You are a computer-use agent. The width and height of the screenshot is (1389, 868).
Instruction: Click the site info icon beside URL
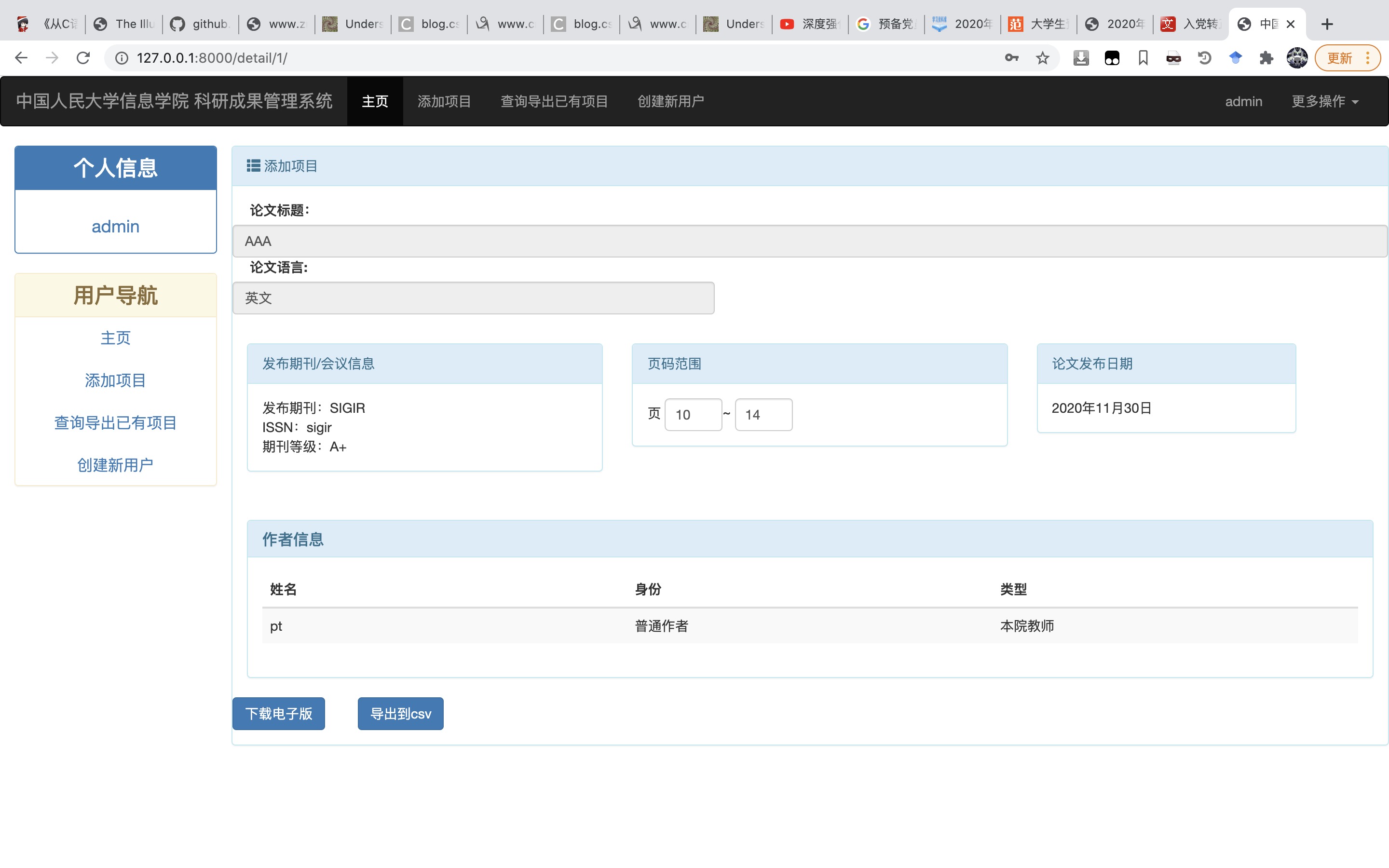pyautogui.click(x=122, y=58)
